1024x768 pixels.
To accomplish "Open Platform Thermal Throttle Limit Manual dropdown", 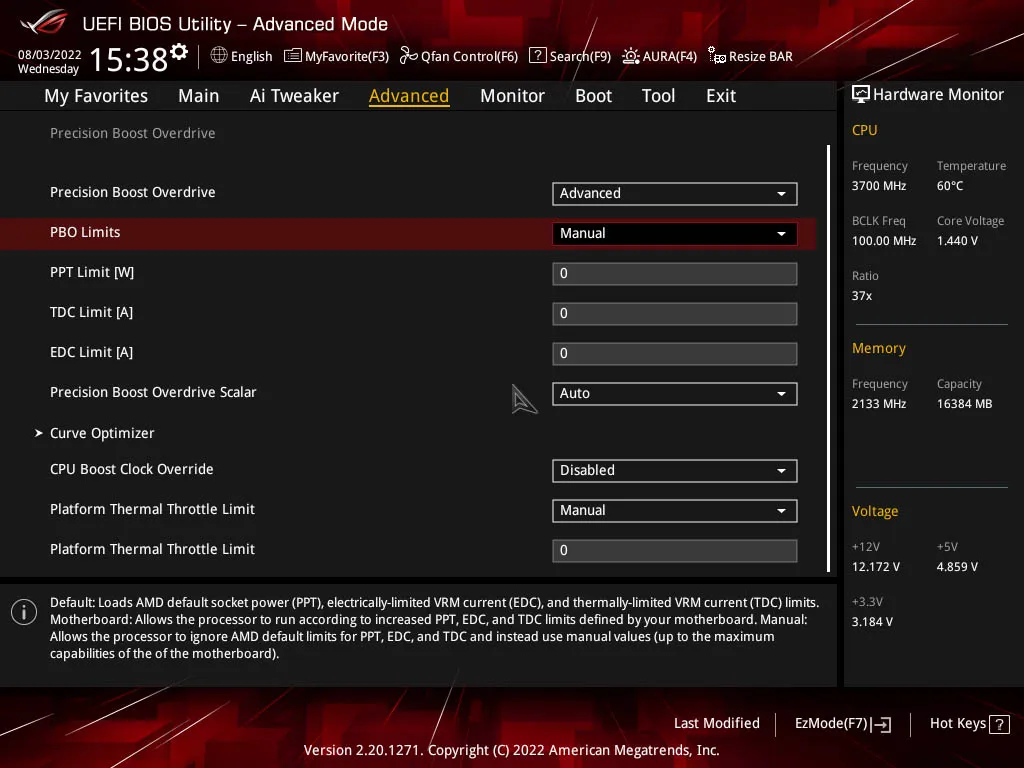I will pyautogui.click(x=675, y=511).
